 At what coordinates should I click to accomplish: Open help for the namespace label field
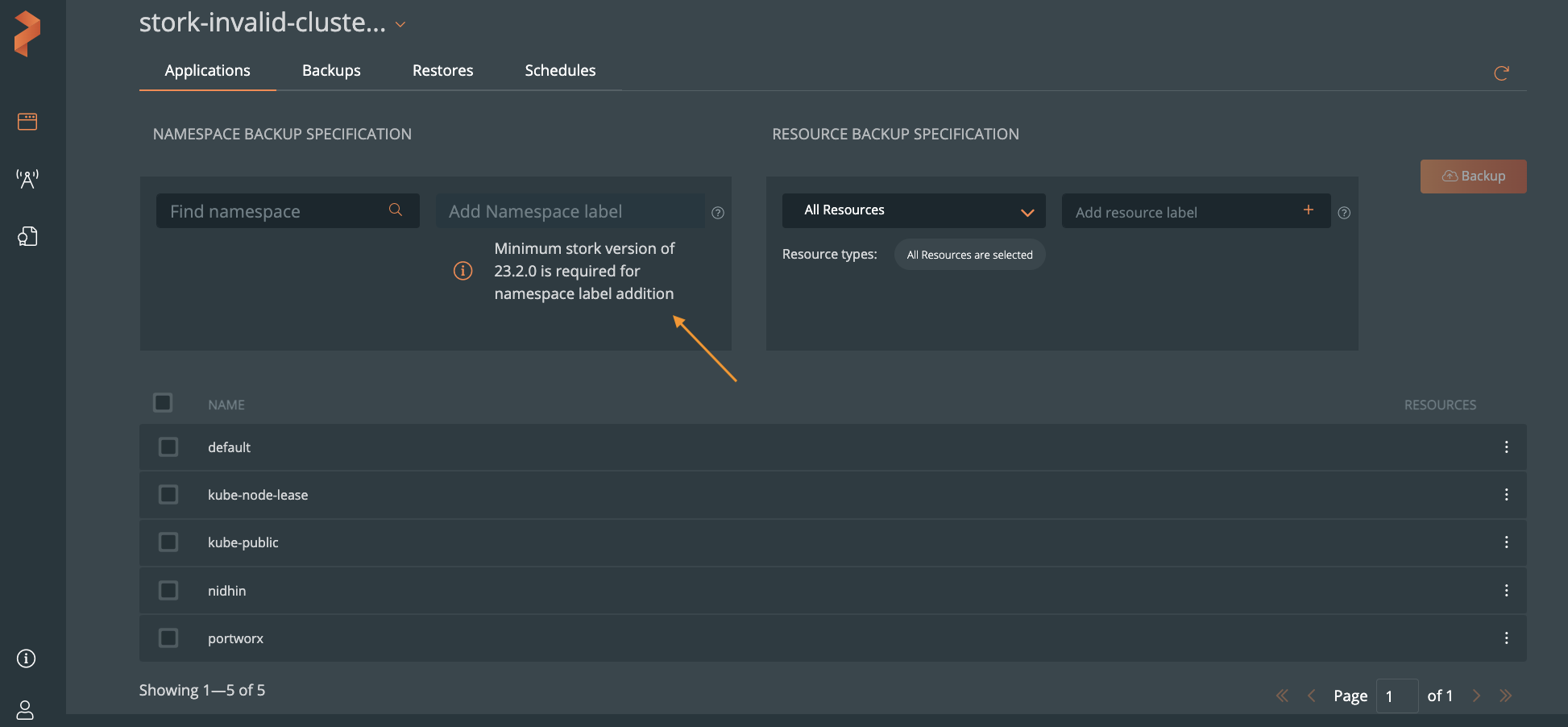click(x=718, y=213)
